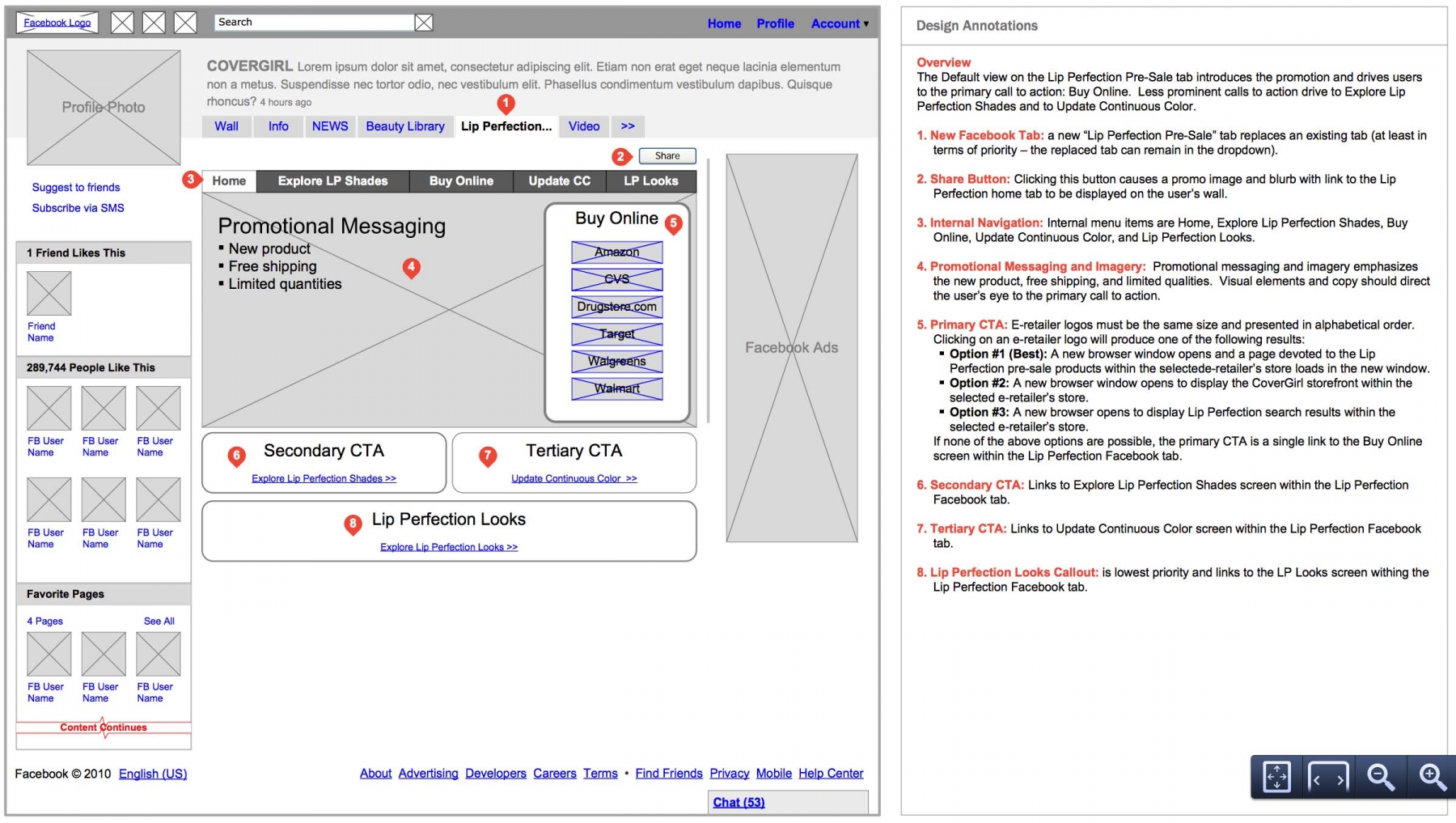The height and width of the screenshot is (823, 1456).
Task: Click See All in Favorite Pages
Action: [159, 621]
